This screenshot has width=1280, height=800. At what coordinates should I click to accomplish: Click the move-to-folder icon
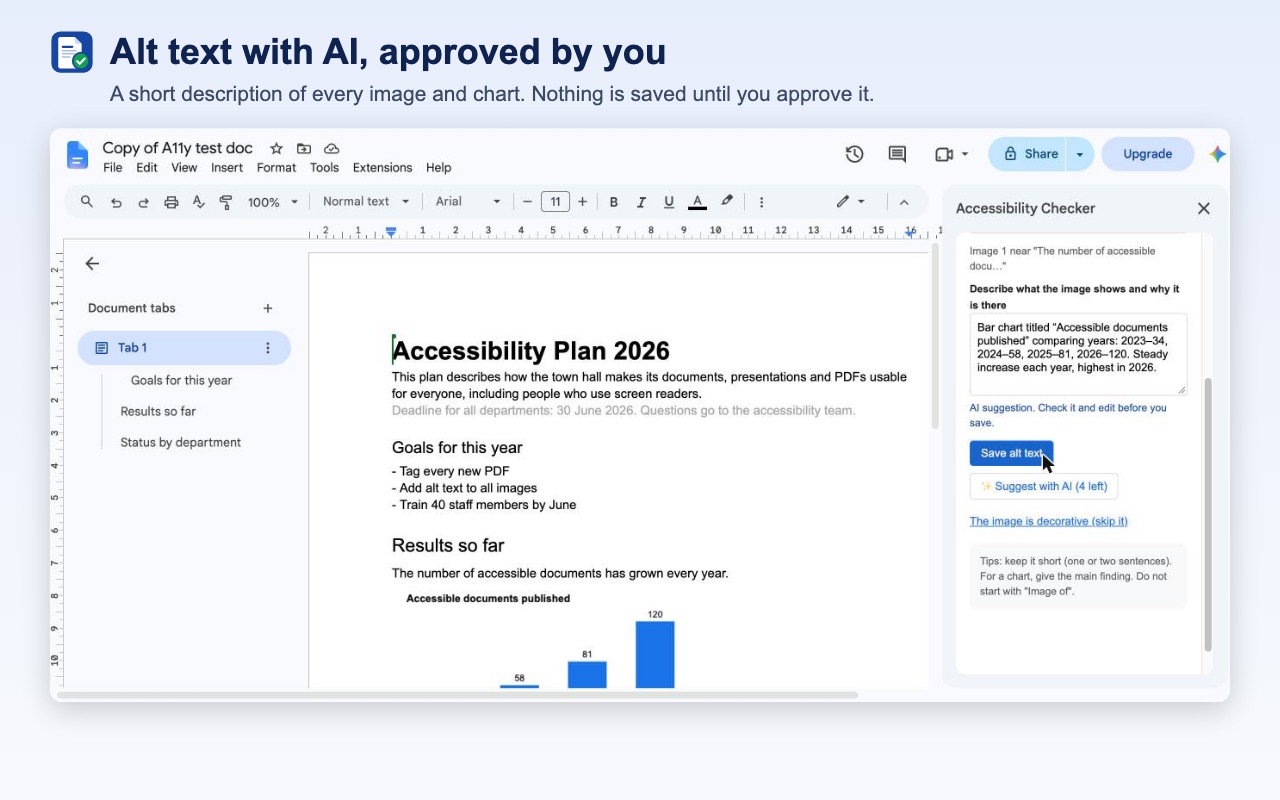coord(304,148)
